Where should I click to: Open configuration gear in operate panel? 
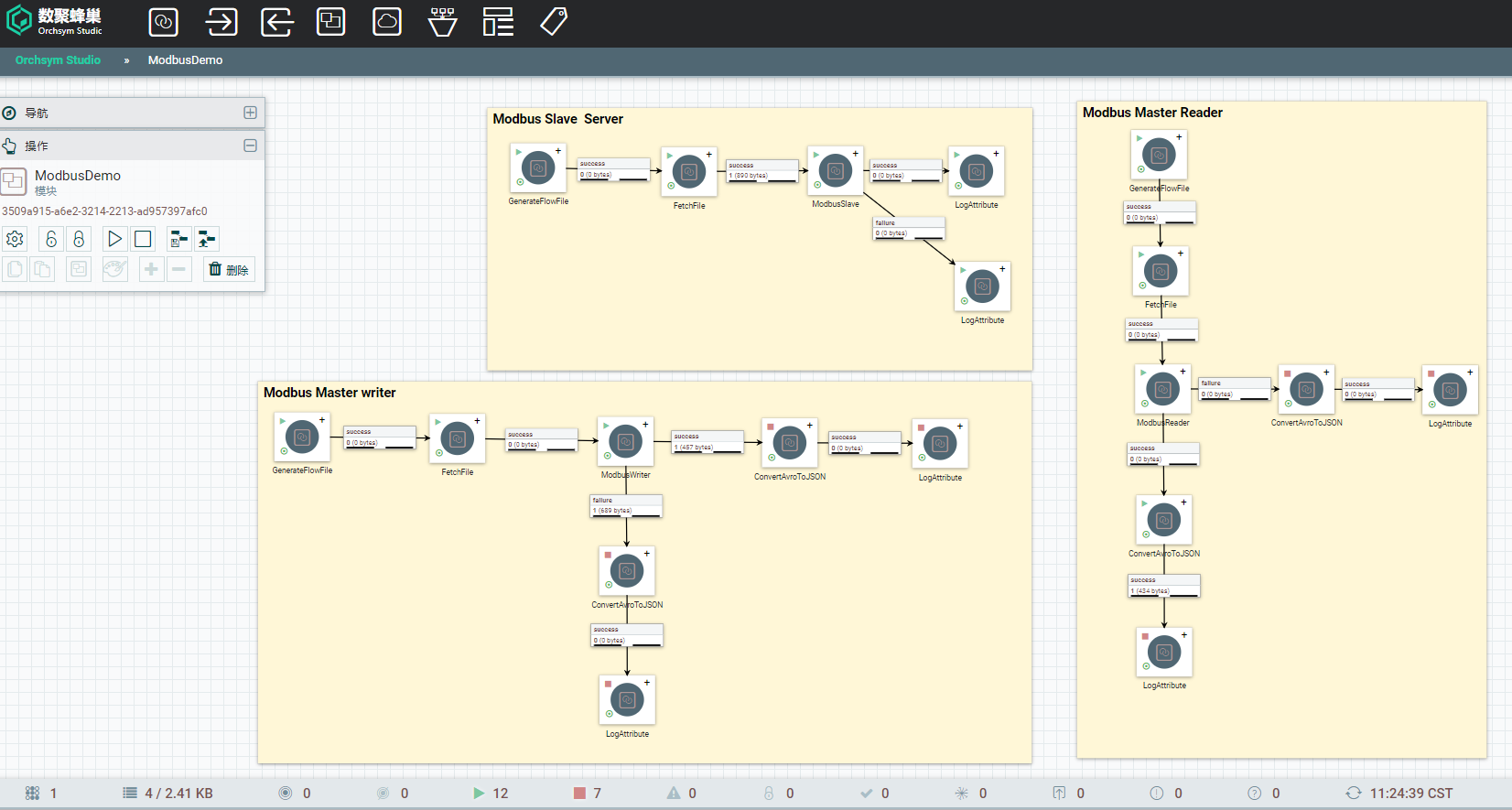[15, 240]
